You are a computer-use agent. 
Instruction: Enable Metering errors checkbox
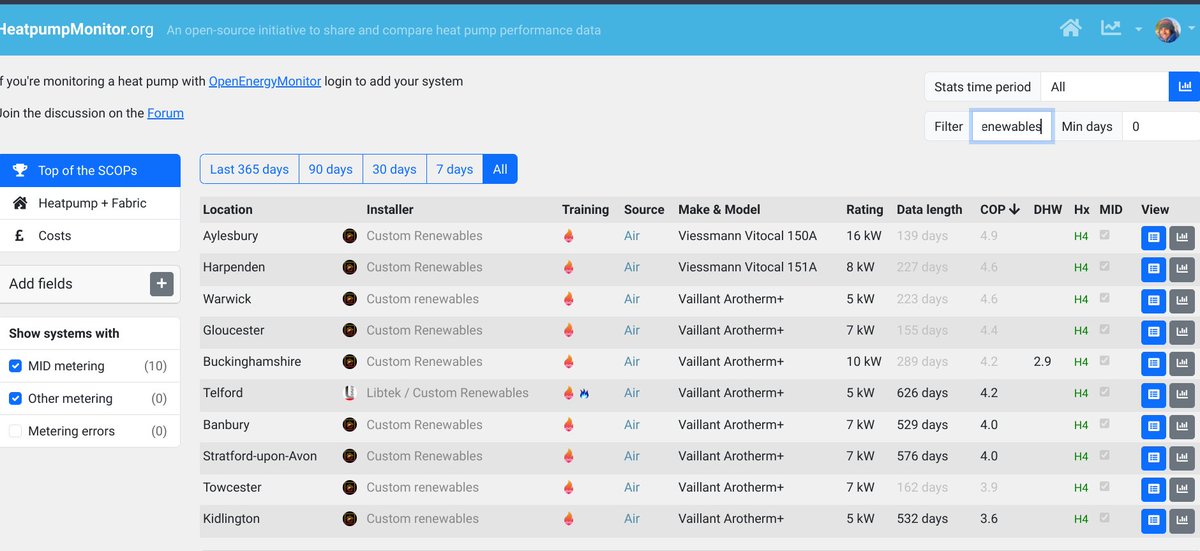pos(15,431)
